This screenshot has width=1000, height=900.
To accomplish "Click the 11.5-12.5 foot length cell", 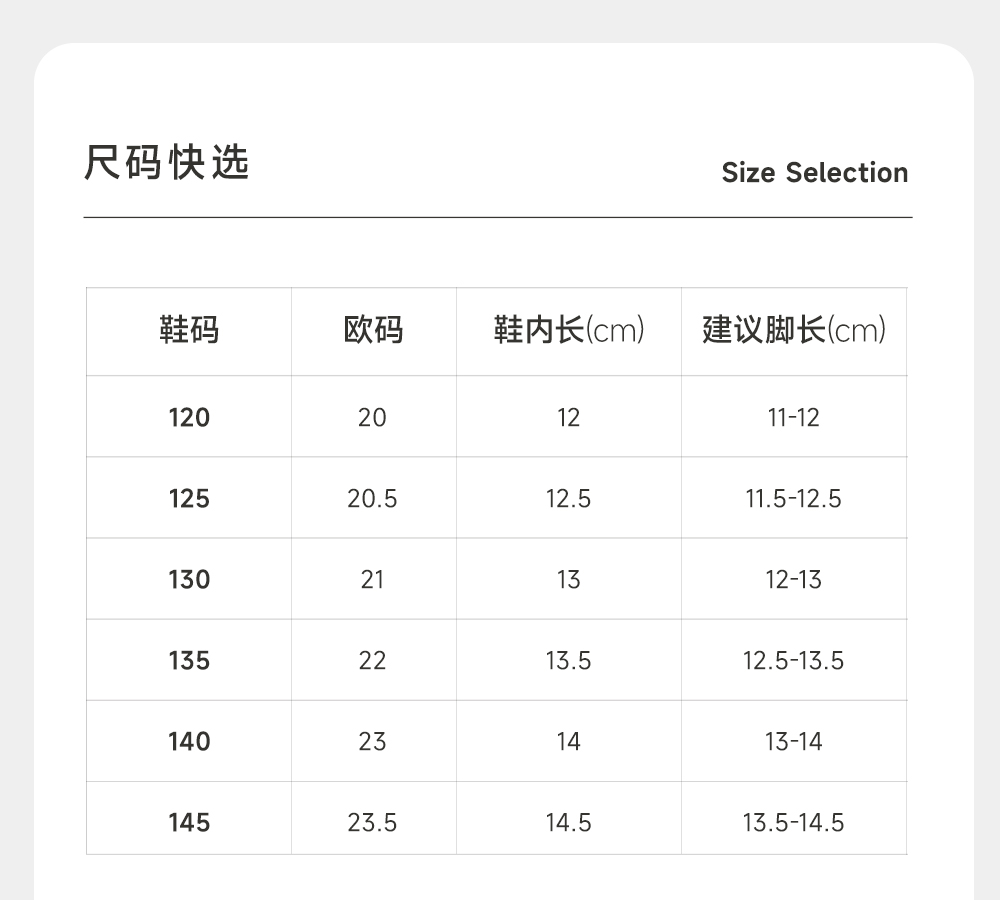I will [x=794, y=498].
